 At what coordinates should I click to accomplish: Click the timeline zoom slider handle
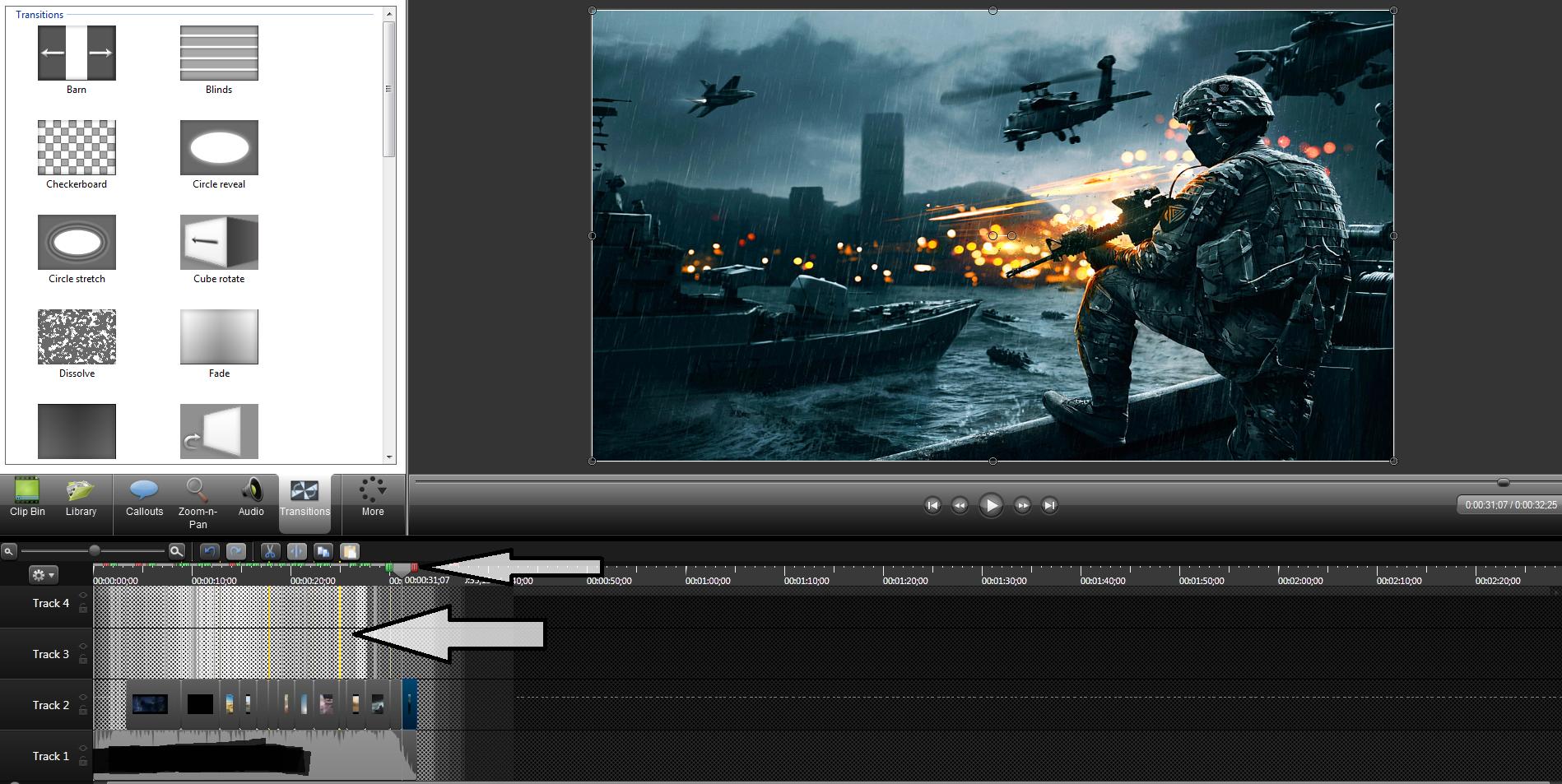[95, 550]
